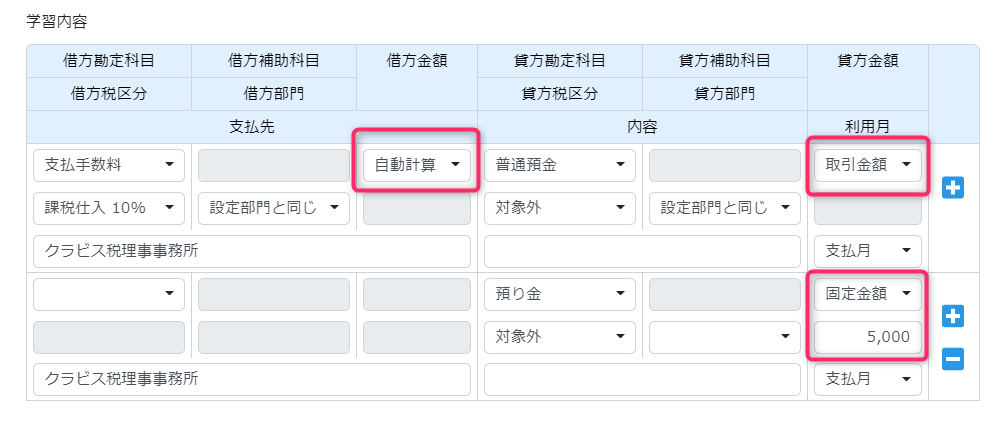This screenshot has width=1005, height=426.
Task: Open second row 支払月 dropdown
Action: click(868, 379)
